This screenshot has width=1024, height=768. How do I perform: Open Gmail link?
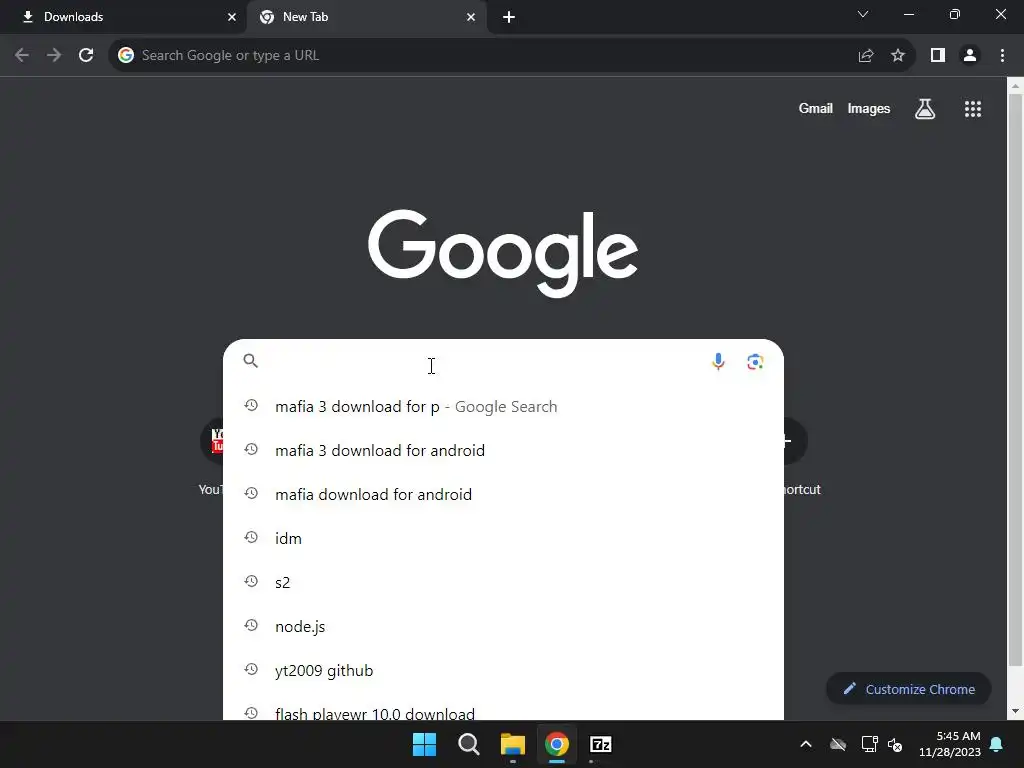pos(815,108)
